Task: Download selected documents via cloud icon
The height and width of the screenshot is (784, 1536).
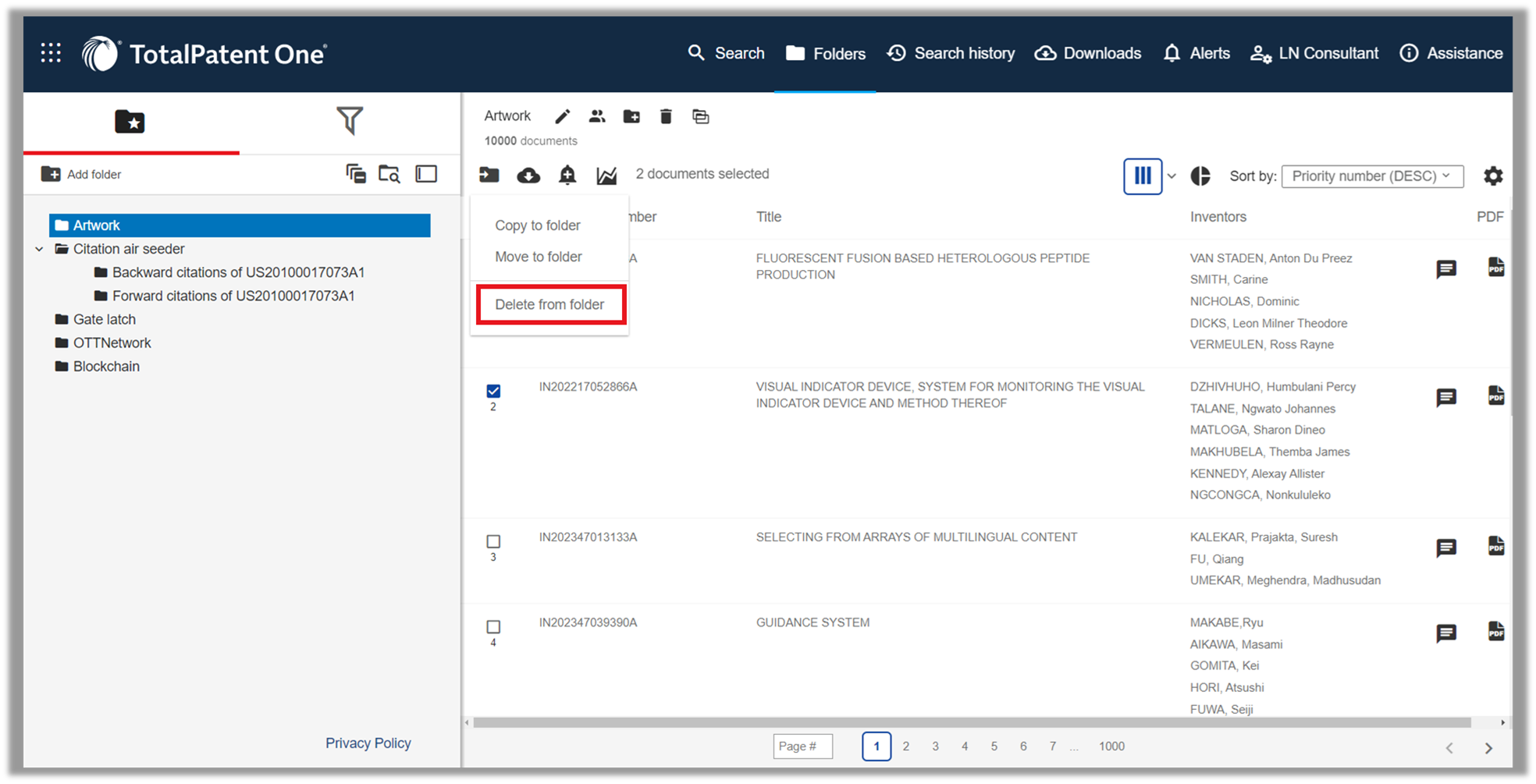Action: [x=528, y=176]
